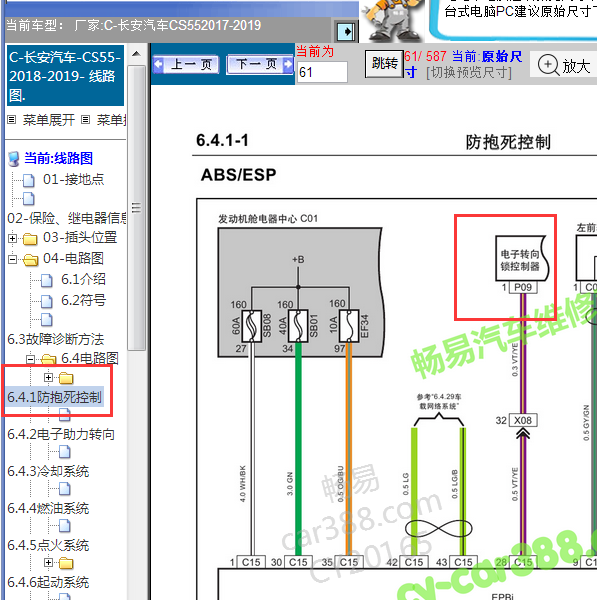Click the folder icon of 03-插头位置

[30, 239]
